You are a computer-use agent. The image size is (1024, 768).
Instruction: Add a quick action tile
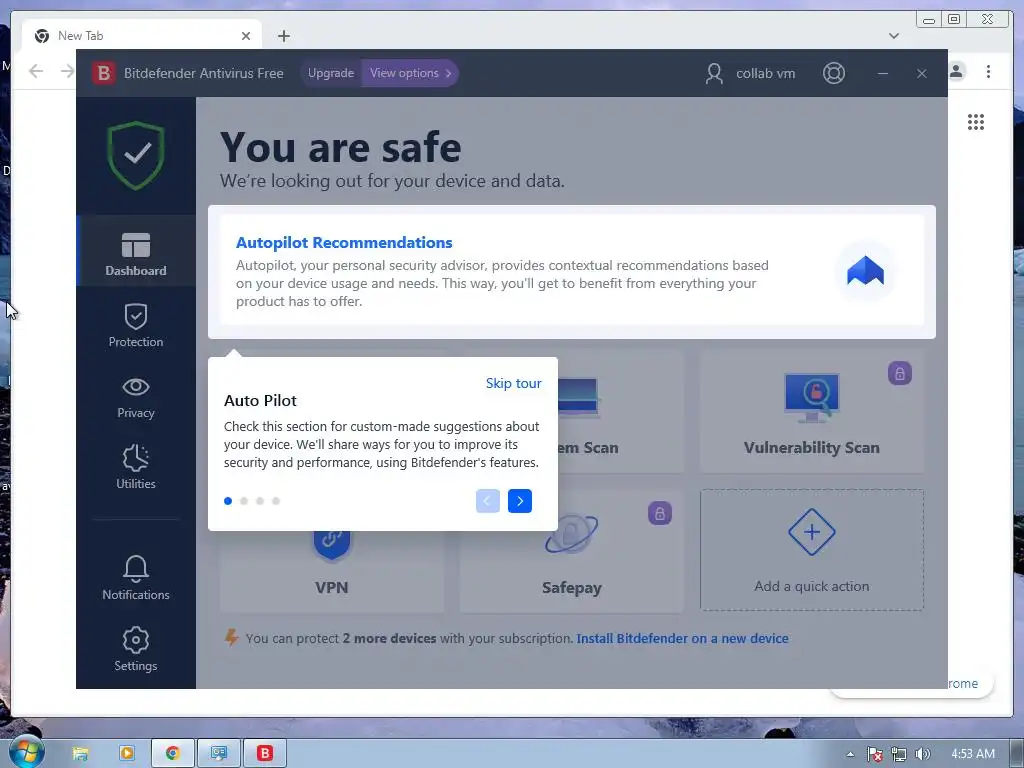812,550
